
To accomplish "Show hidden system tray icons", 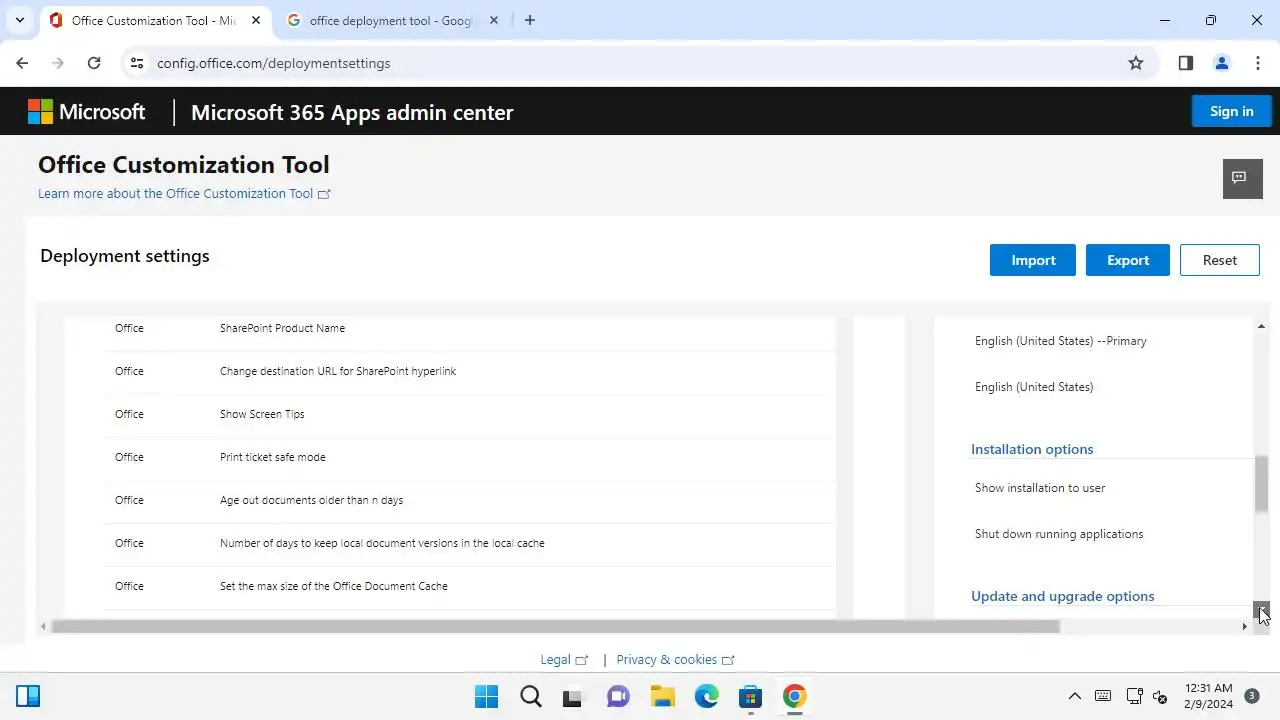I will click(1075, 696).
